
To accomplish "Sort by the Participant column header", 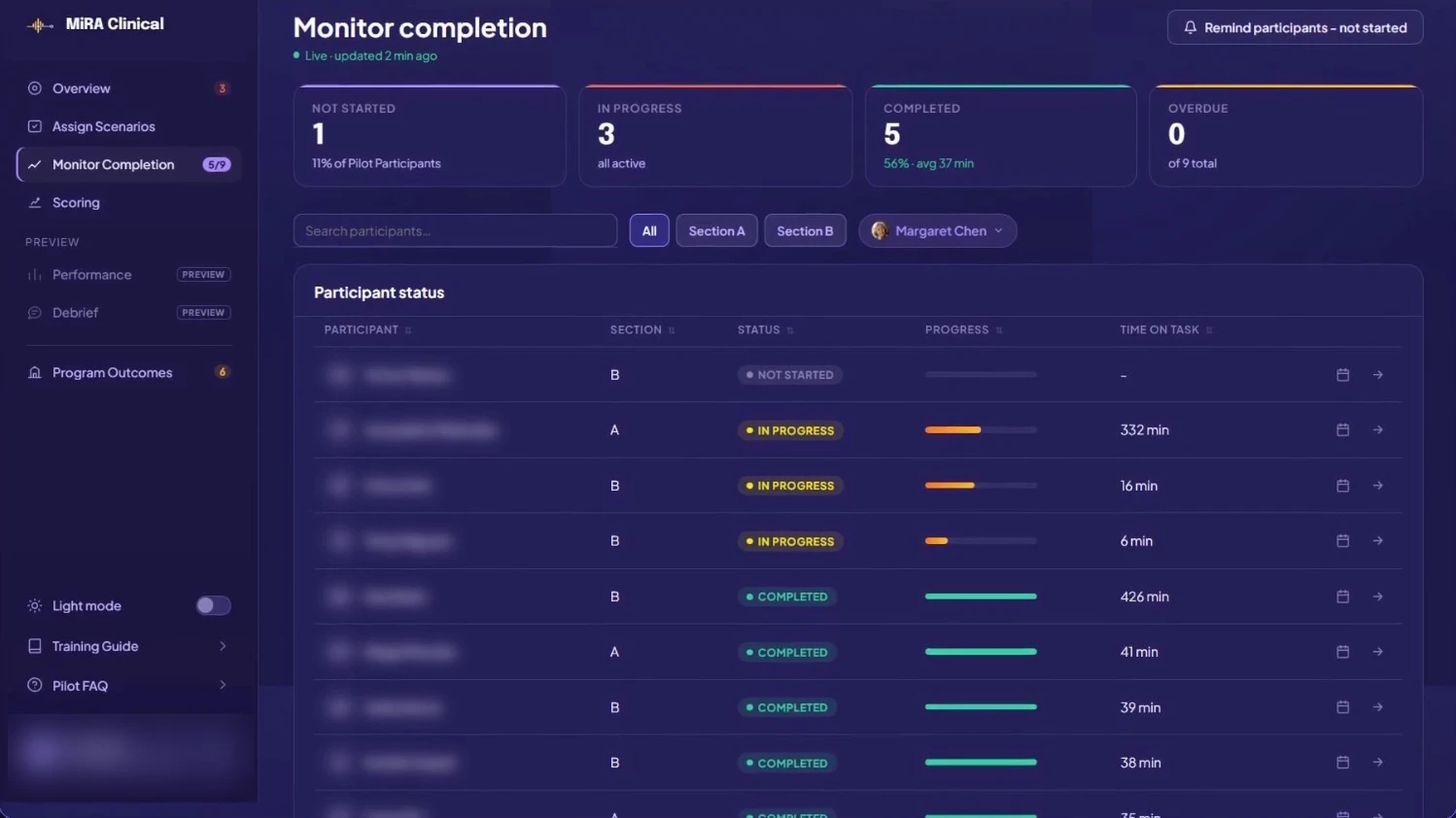I will coord(367,329).
